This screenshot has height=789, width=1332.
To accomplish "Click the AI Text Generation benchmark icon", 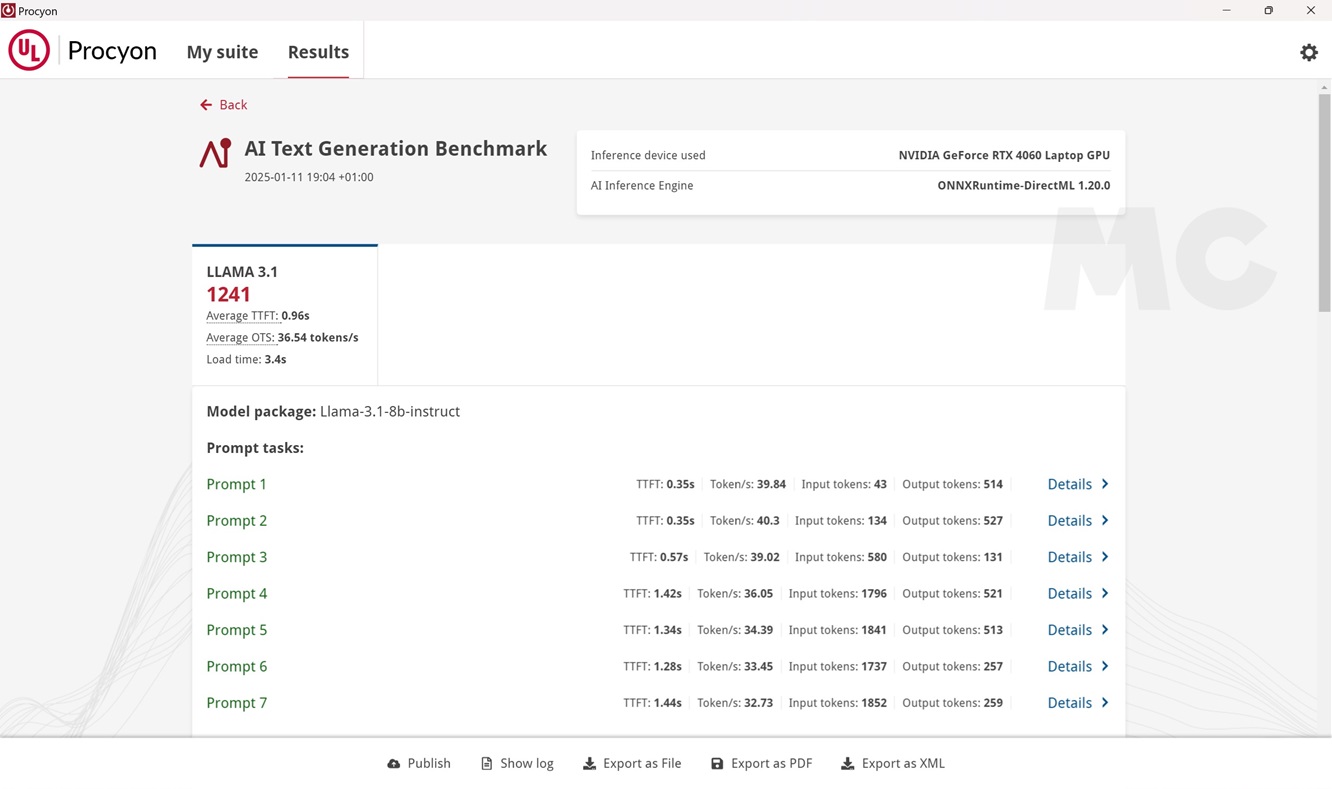I will coord(215,153).
